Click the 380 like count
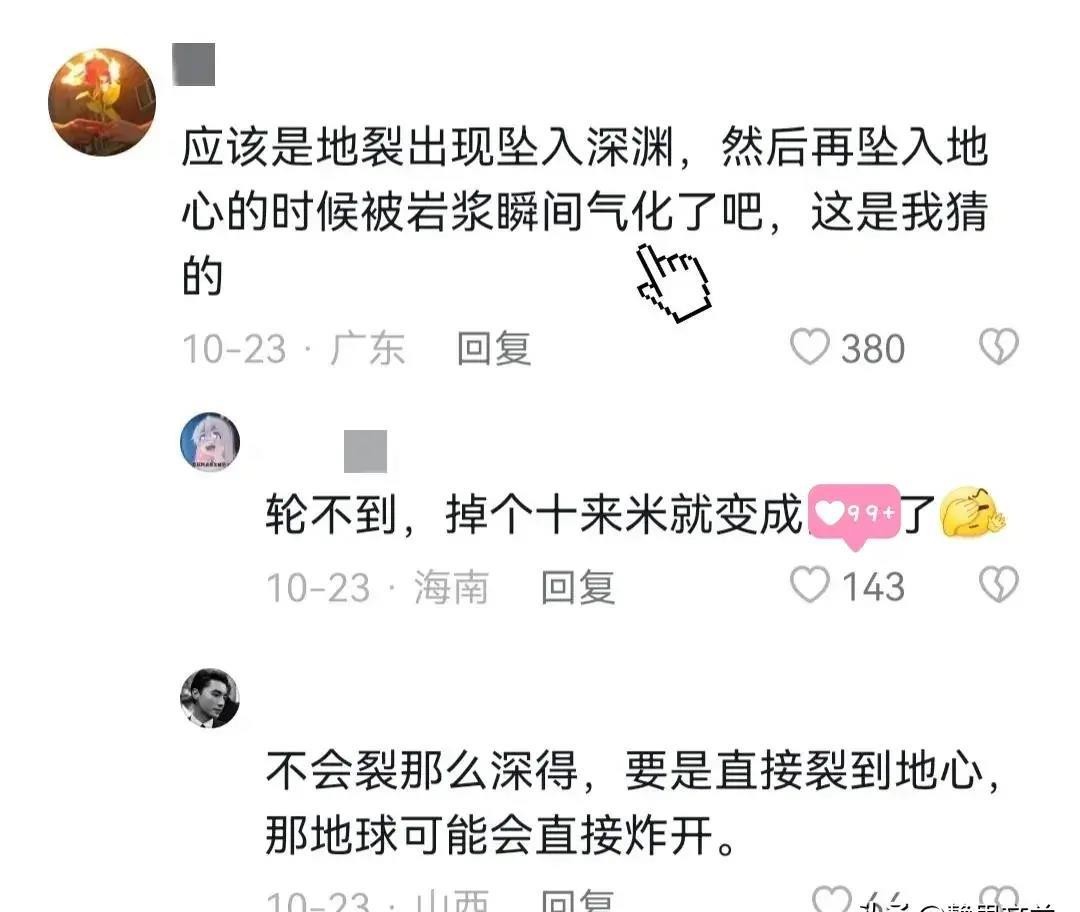 tap(873, 349)
